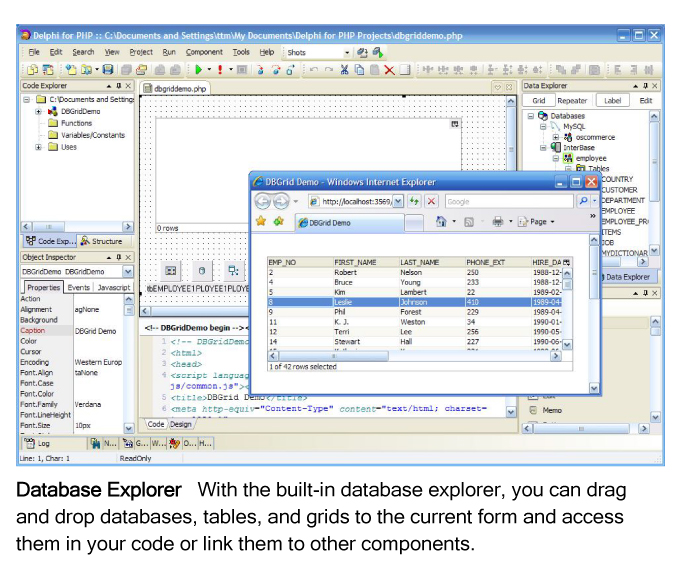Click the Step Into debug icon
This screenshot has width=683, height=568.
click(x=260, y=70)
